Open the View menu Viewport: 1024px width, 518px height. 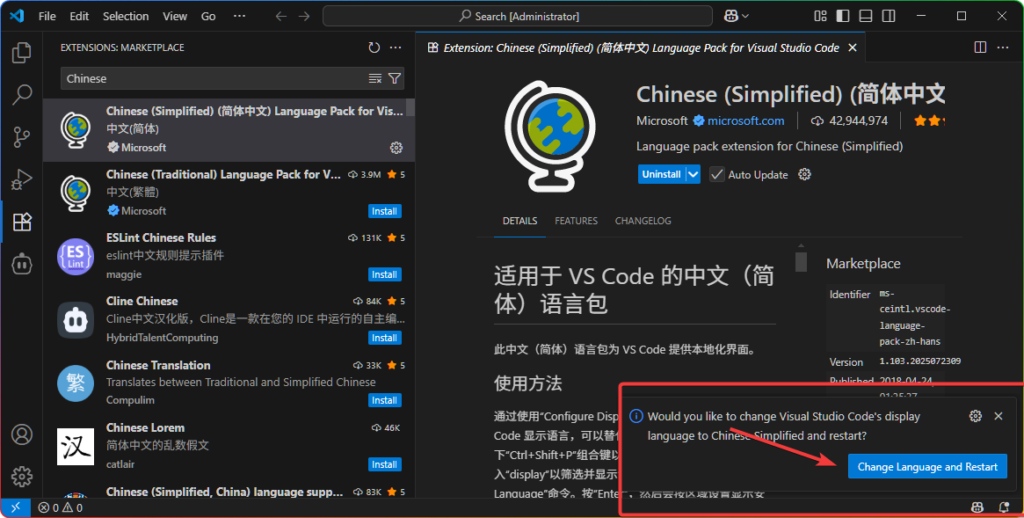(x=174, y=16)
